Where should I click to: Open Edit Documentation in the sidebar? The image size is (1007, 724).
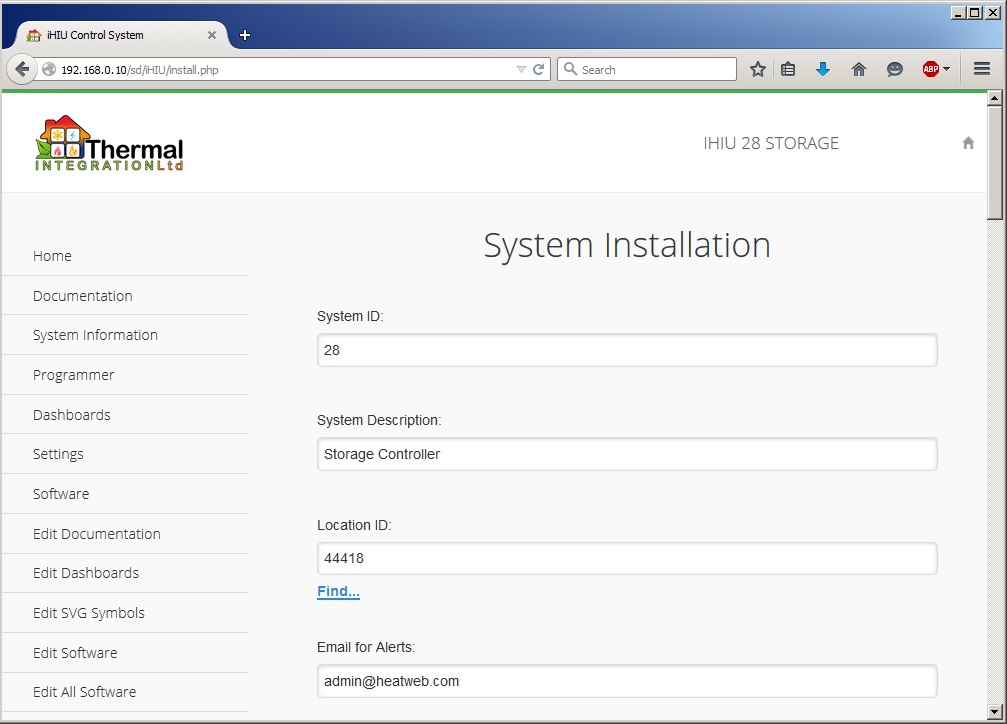pos(97,534)
